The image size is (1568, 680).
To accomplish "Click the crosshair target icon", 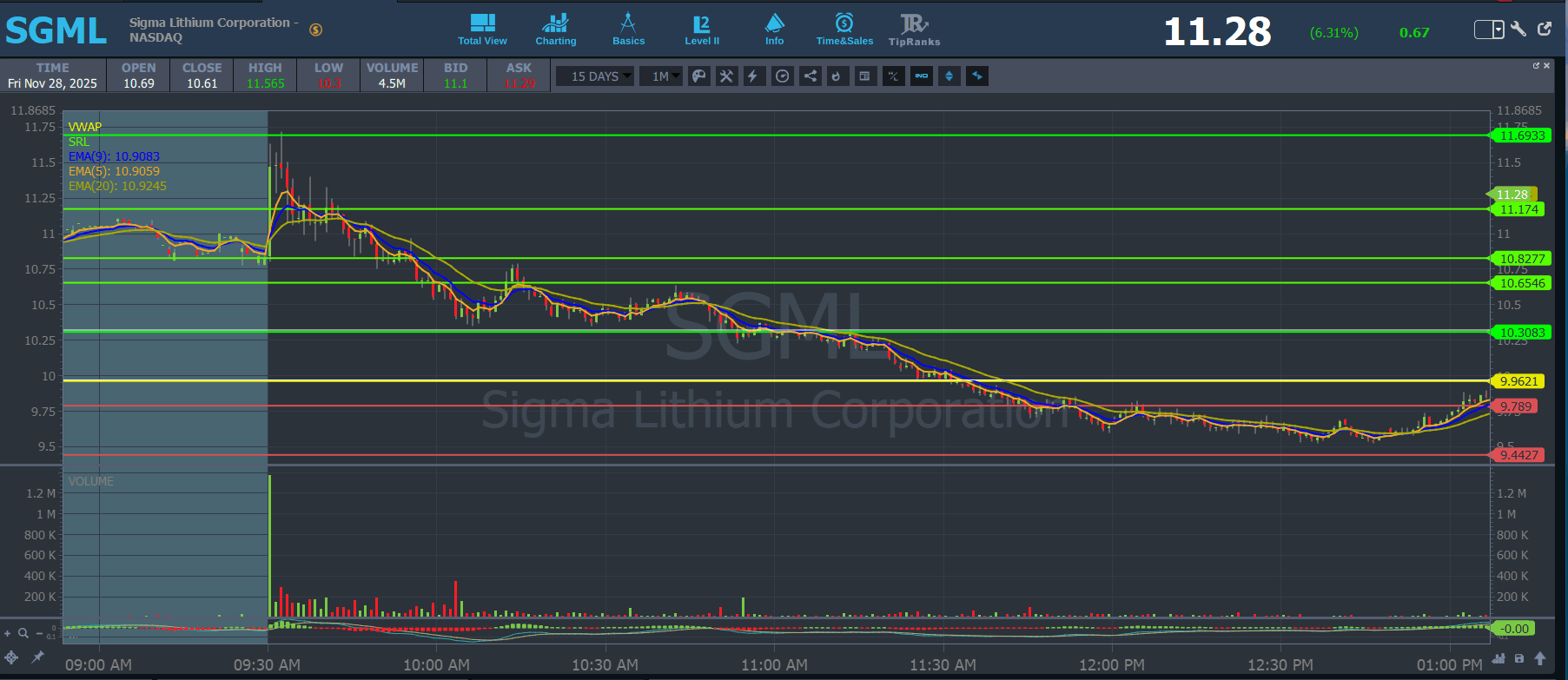I will click(11, 657).
